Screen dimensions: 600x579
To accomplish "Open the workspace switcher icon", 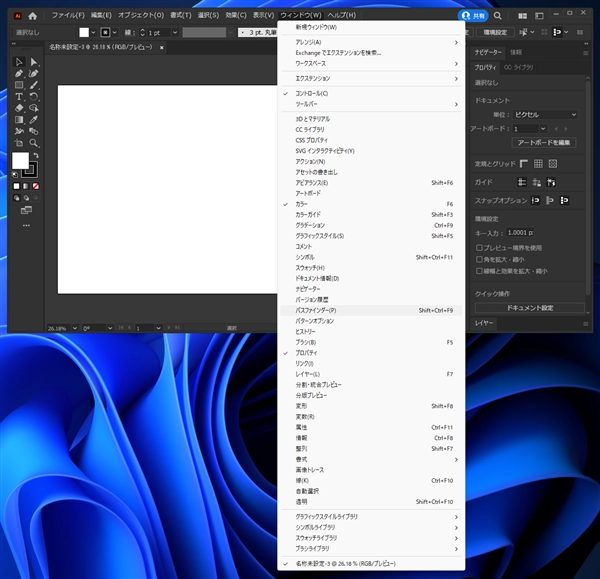I will click(x=539, y=16).
